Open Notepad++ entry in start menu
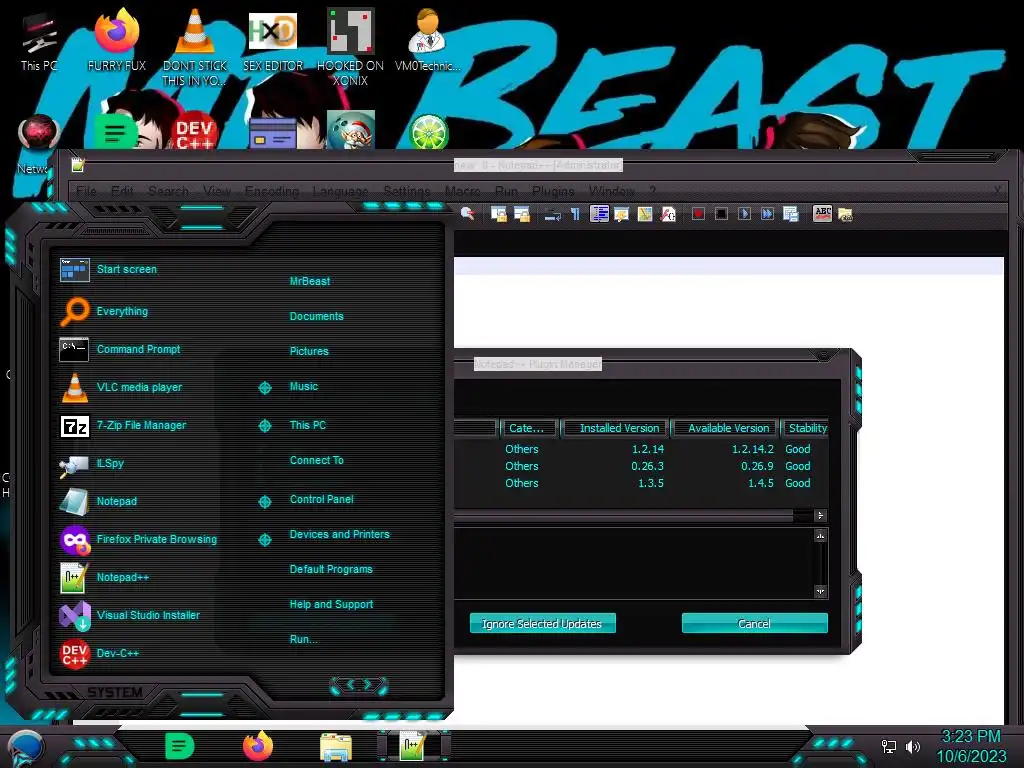The width and height of the screenshot is (1024, 768). (x=123, y=577)
